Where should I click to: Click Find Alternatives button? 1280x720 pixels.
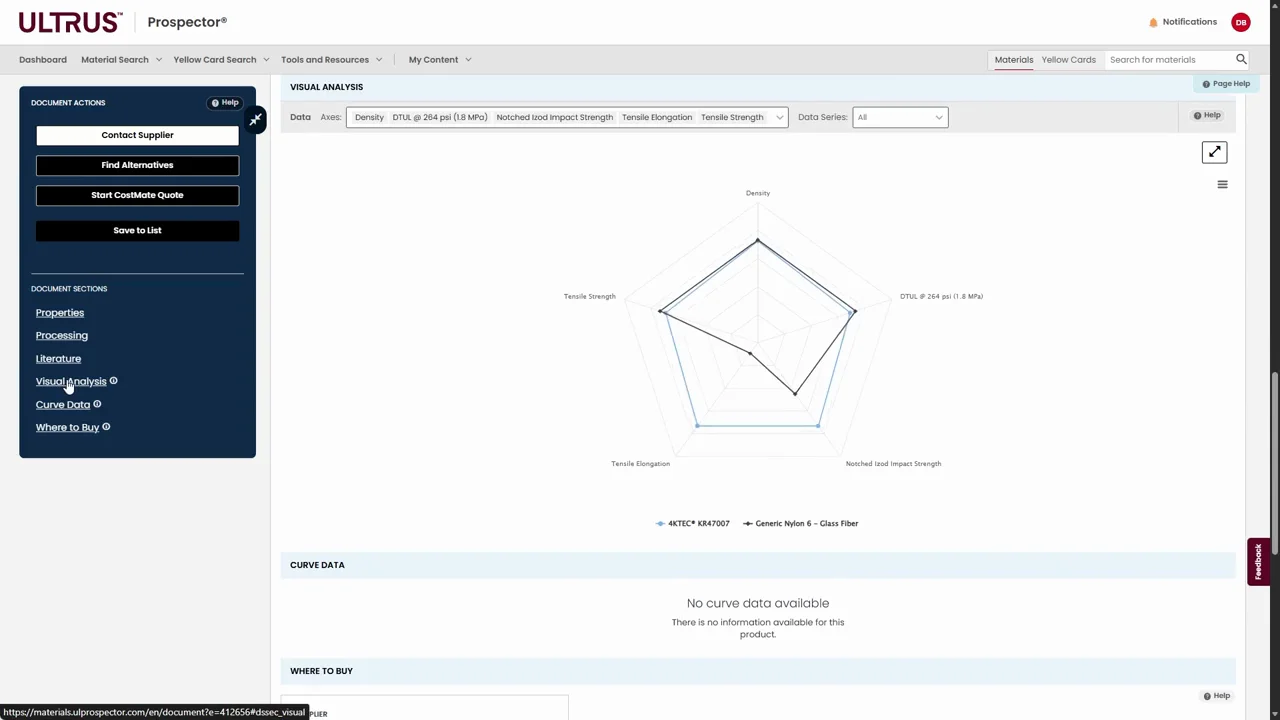point(137,165)
